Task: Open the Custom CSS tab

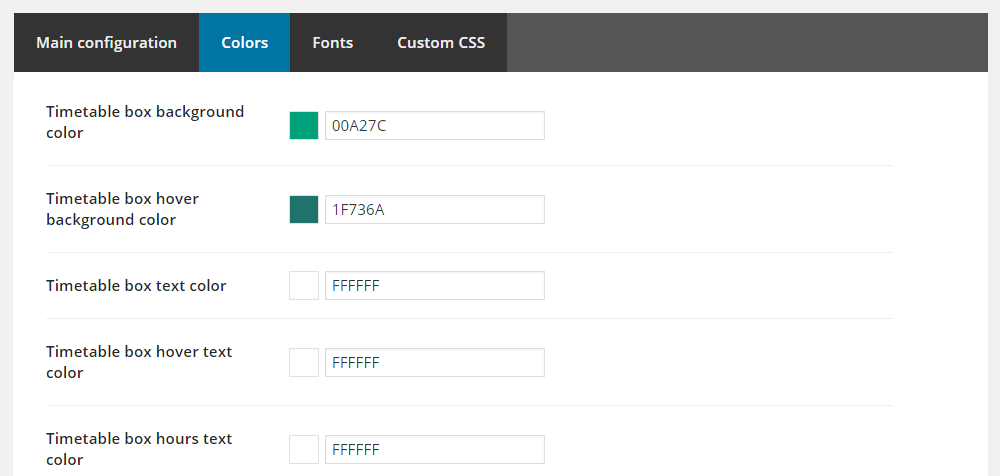Action: tap(441, 43)
